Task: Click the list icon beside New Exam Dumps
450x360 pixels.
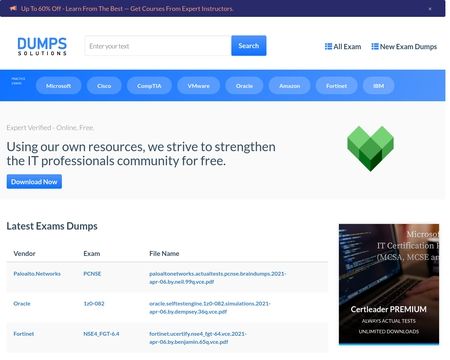Action: pos(375,46)
